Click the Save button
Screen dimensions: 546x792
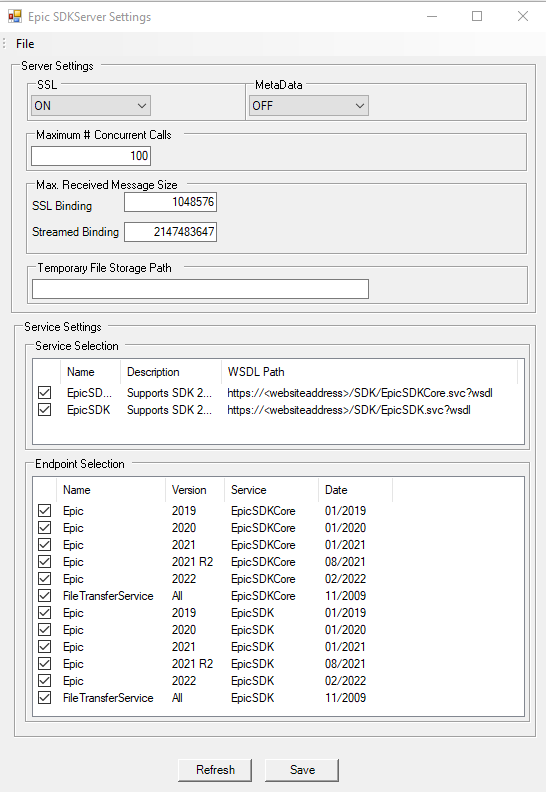(302, 770)
